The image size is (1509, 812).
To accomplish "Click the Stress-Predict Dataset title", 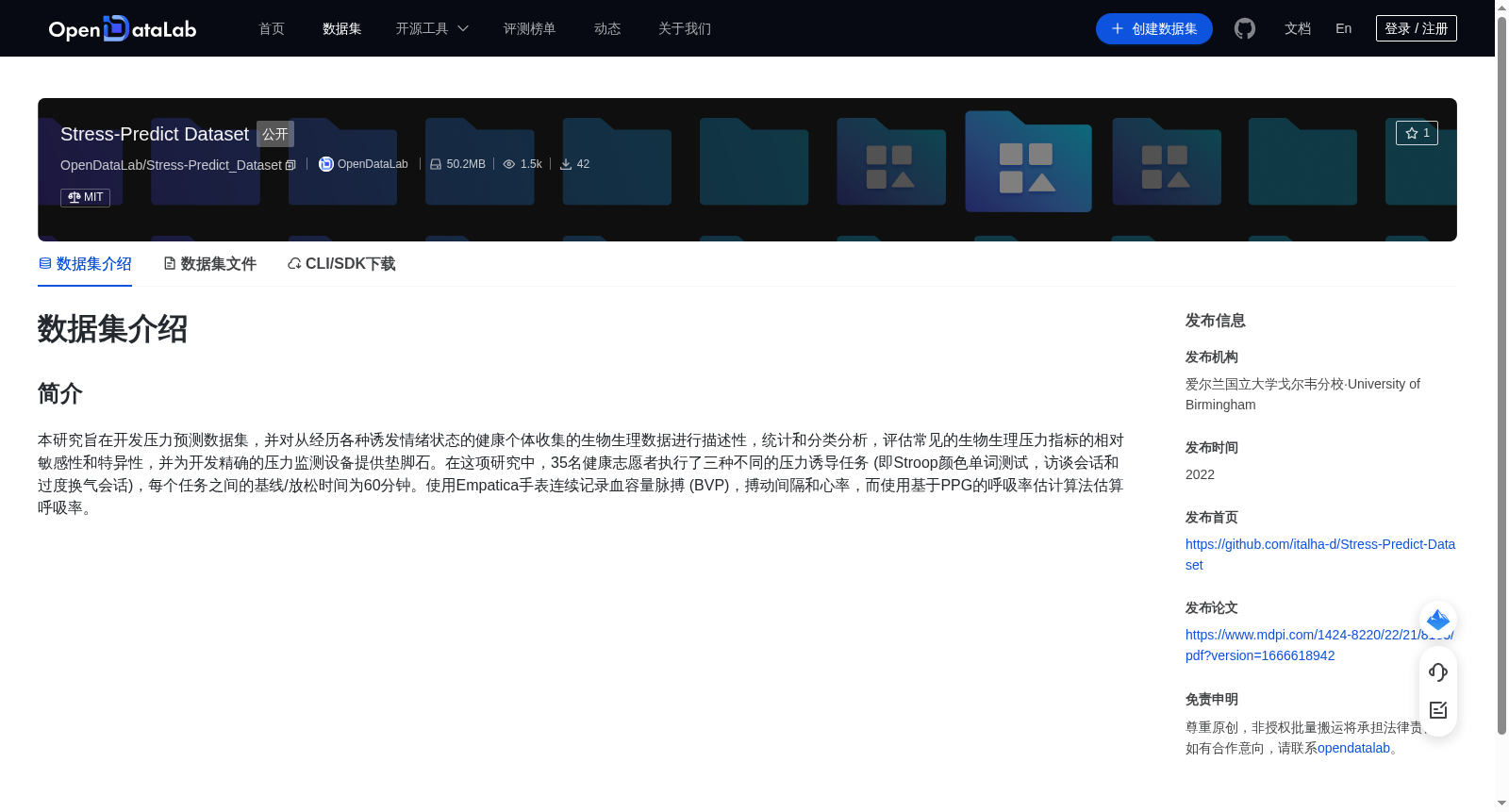I will (155, 134).
